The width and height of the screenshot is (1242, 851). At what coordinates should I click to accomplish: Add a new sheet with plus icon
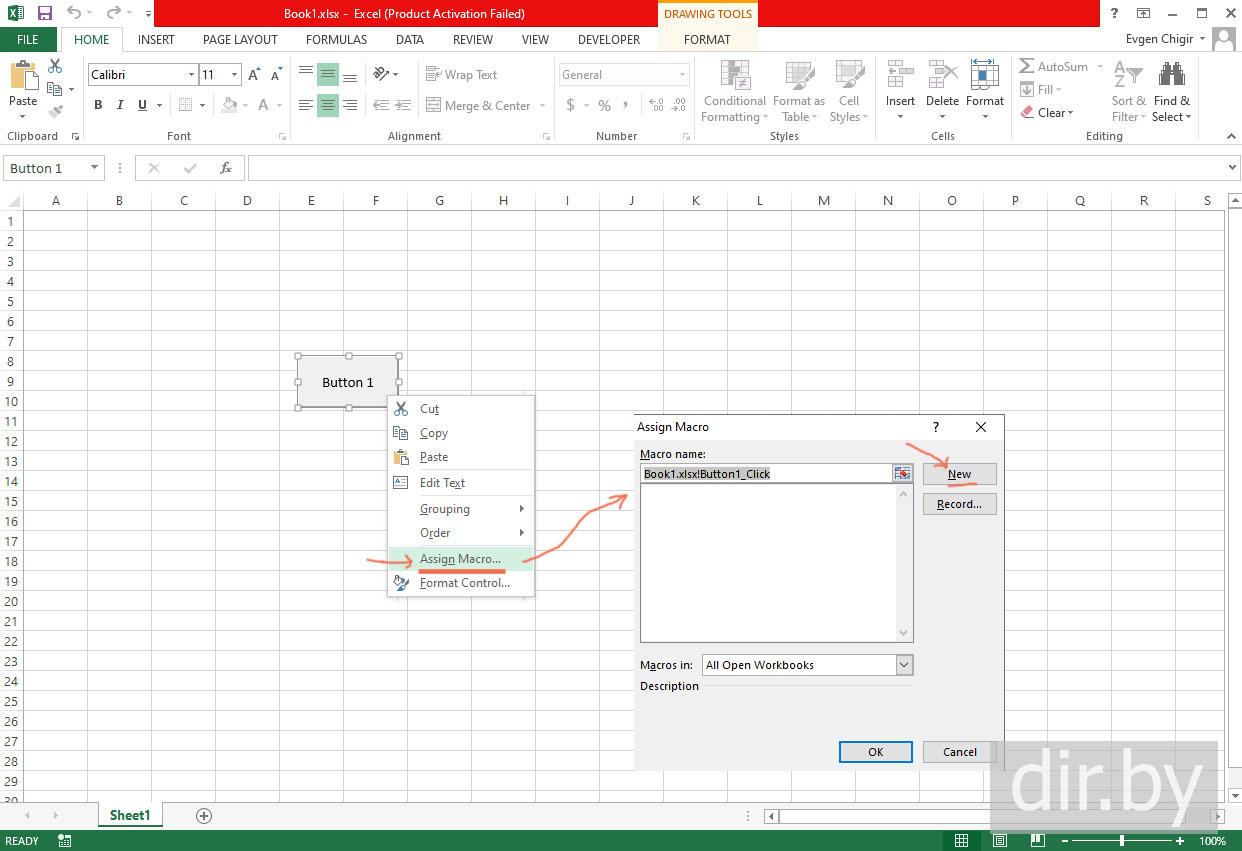pos(204,816)
